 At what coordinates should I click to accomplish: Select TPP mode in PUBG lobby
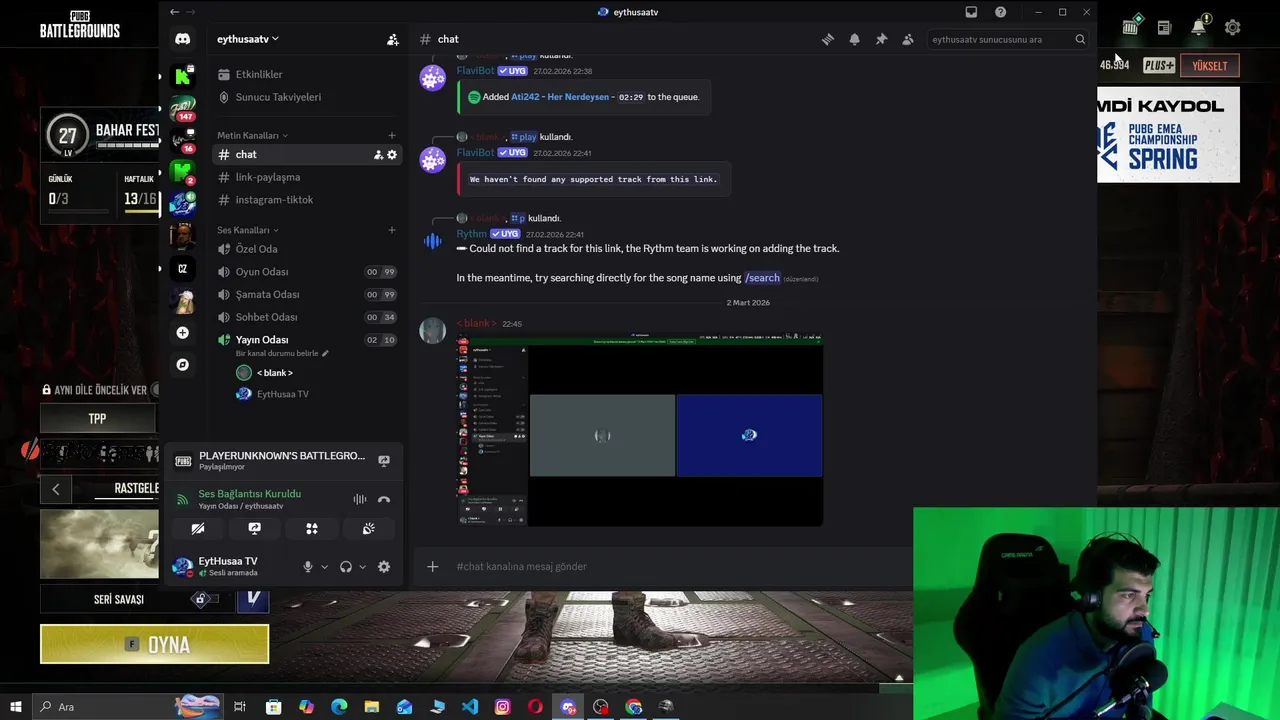[98, 419]
